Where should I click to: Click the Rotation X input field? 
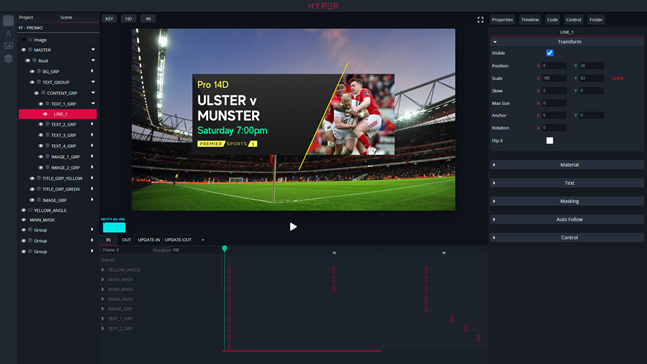pyautogui.click(x=554, y=128)
